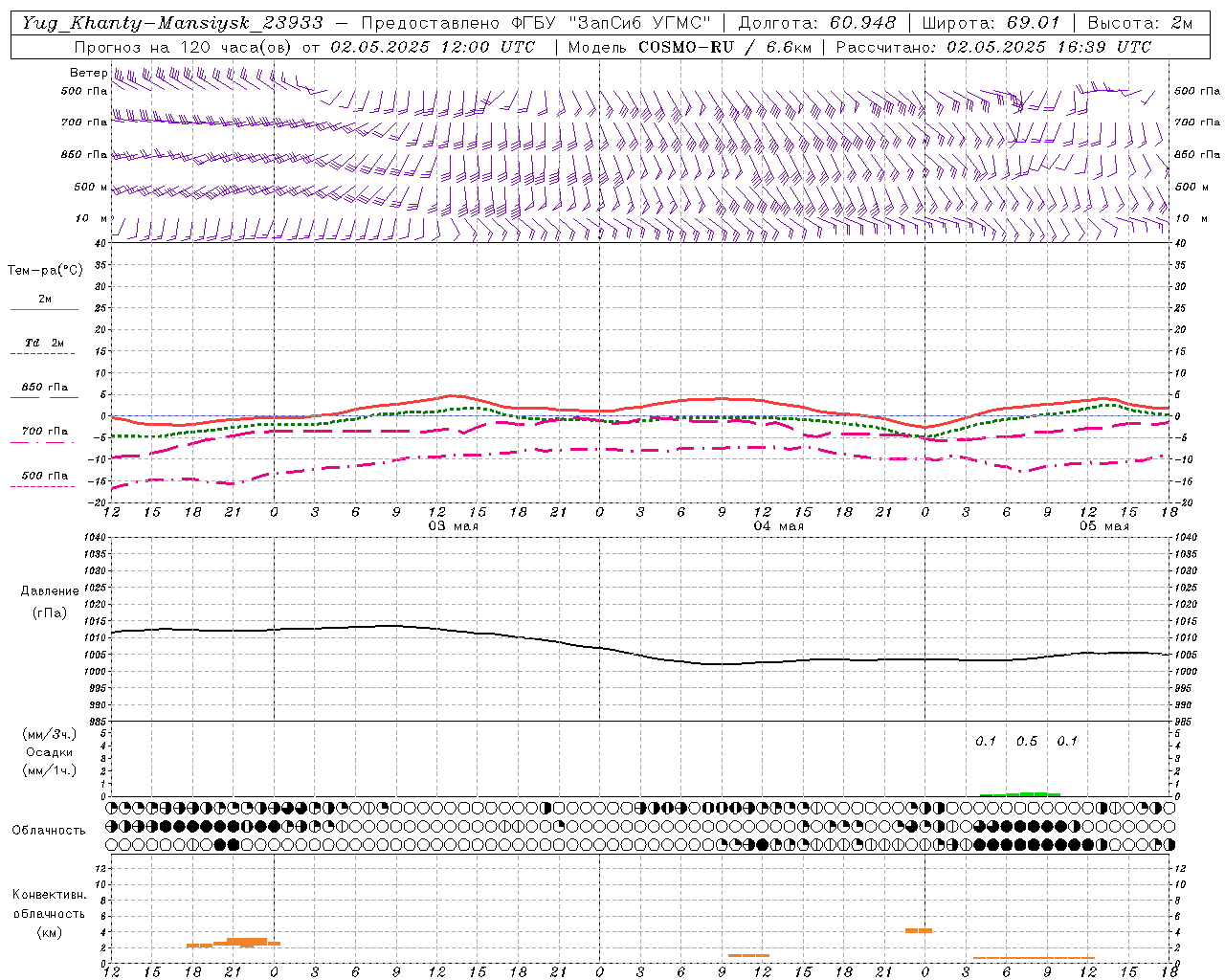This screenshot has width=1225, height=980.
Task: Click the red line sample of 2м legend
Action: (x=44, y=309)
